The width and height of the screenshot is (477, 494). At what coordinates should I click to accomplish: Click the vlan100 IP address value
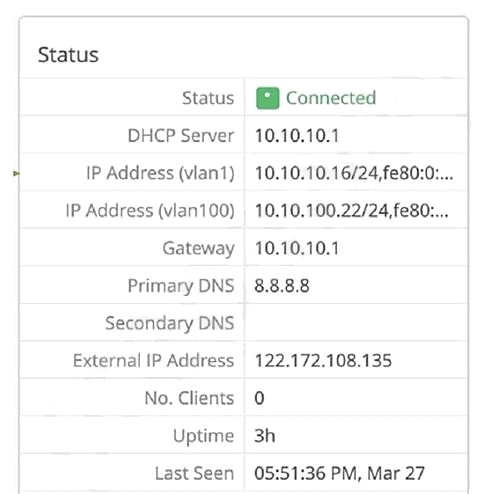point(352,211)
